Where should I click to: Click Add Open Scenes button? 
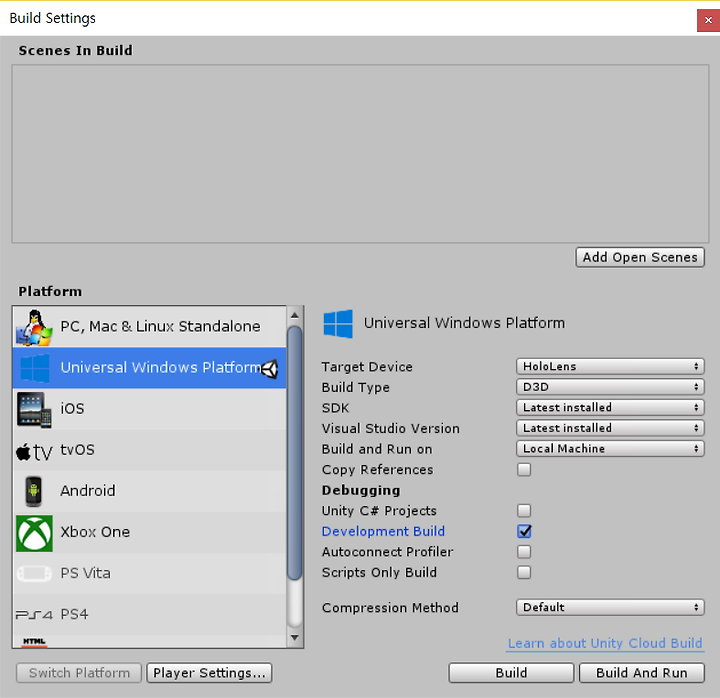coord(640,257)
